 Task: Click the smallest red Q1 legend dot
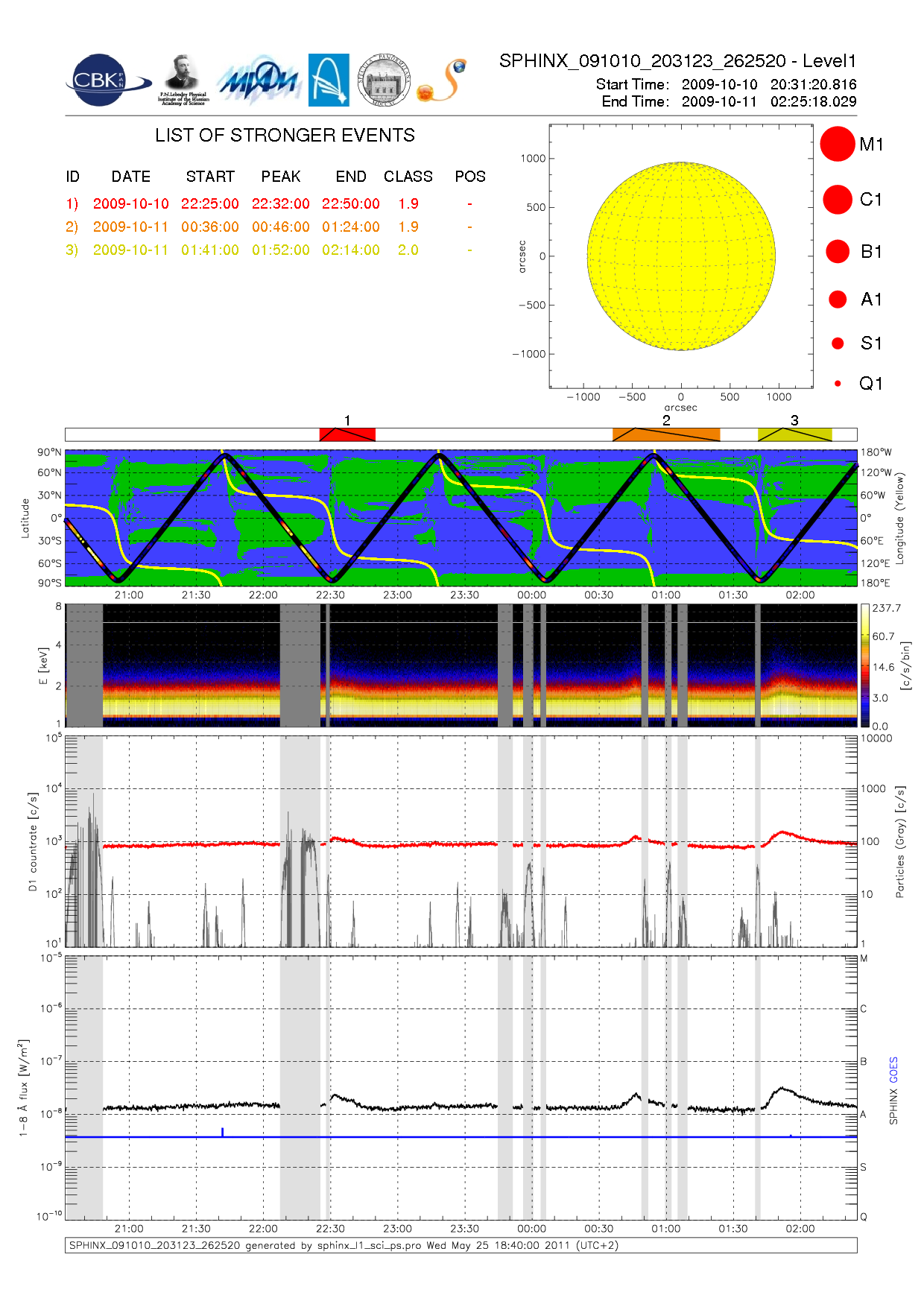(x=838, y=384)
